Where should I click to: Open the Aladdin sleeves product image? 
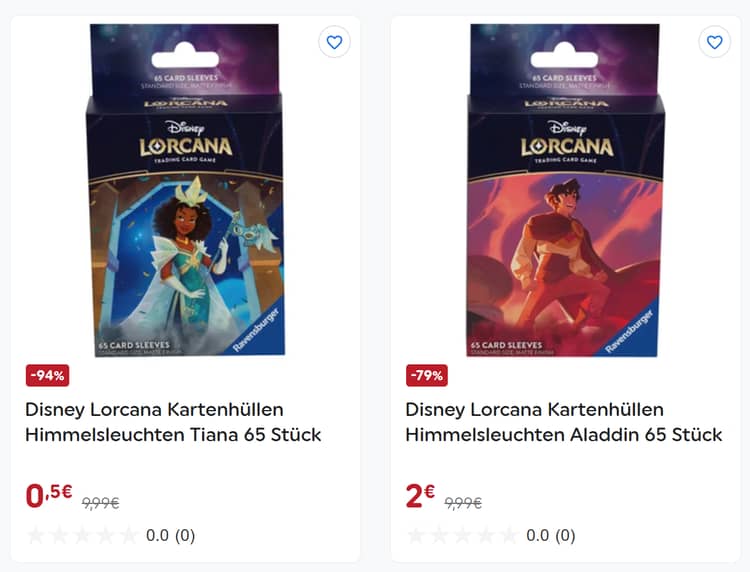pos(566,190)
